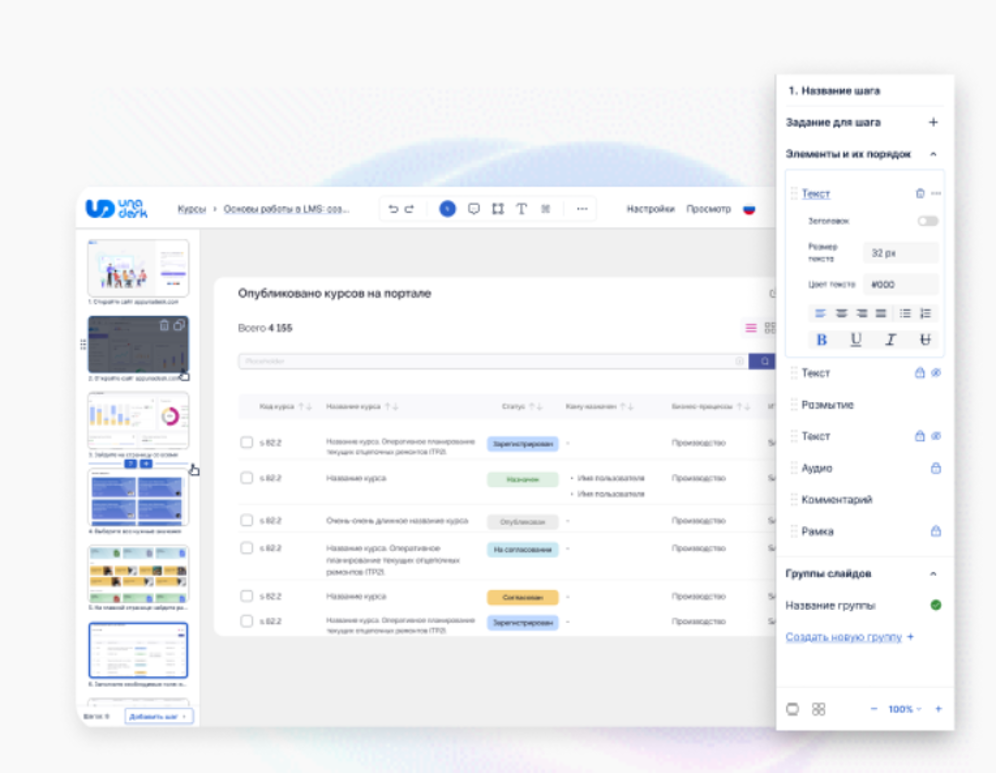996x773 pixels.
Task: Click the Цвет текста #000 color field
Action: [x=899, y=284]
